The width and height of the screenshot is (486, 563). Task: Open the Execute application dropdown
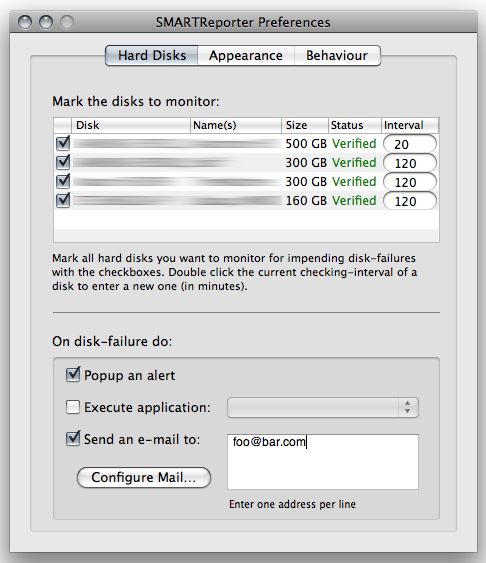pos(323,408)
